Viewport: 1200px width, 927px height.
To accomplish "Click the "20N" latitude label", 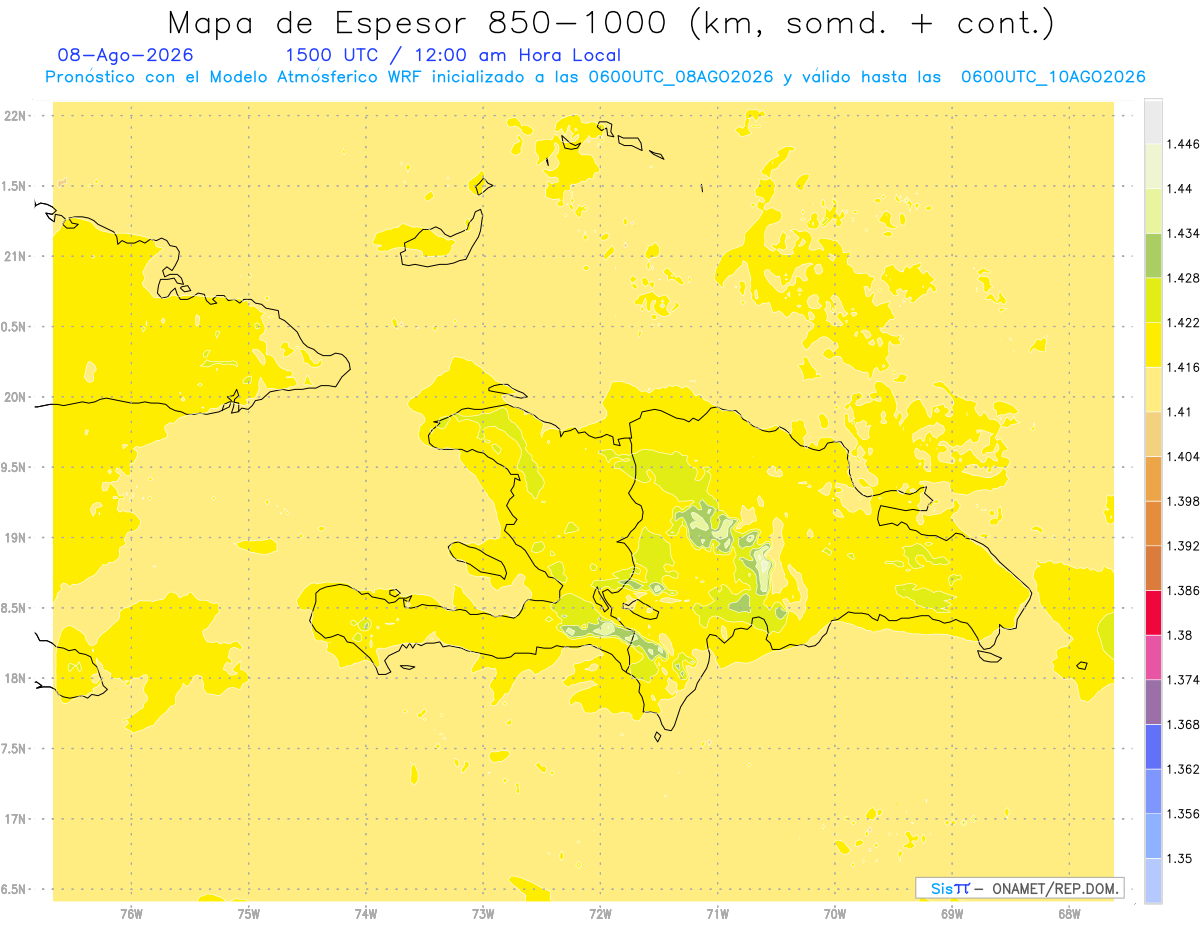I will coord(15,397).
